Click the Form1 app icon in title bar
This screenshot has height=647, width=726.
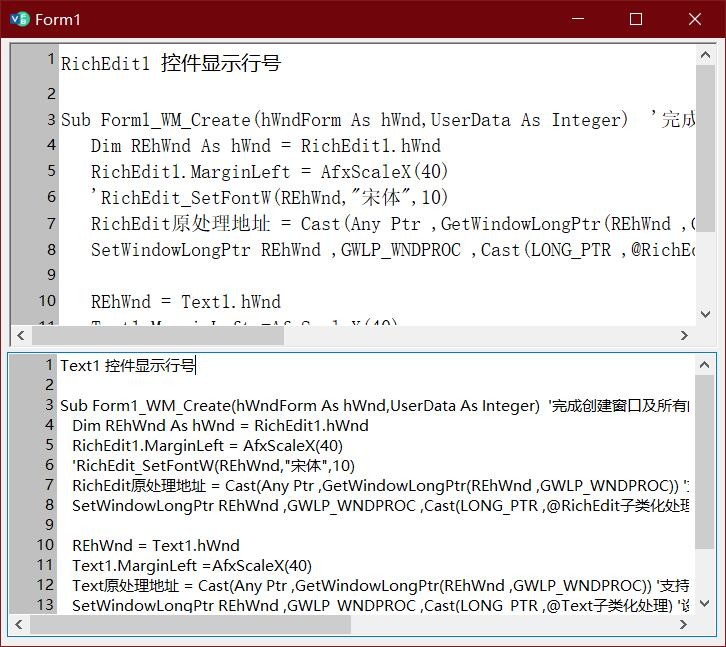tap(18, 19)
